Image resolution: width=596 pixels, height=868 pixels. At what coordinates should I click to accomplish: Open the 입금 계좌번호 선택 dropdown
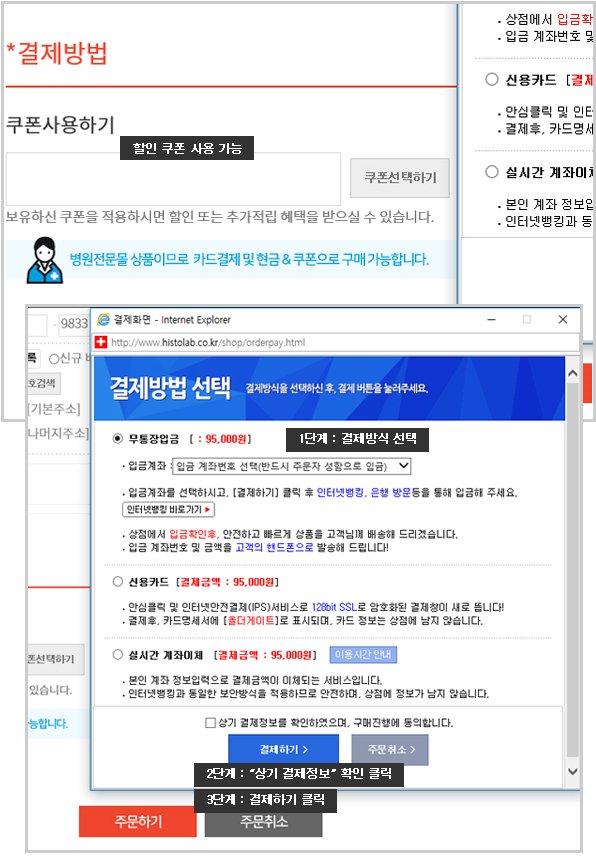click(x=292, y=466)
